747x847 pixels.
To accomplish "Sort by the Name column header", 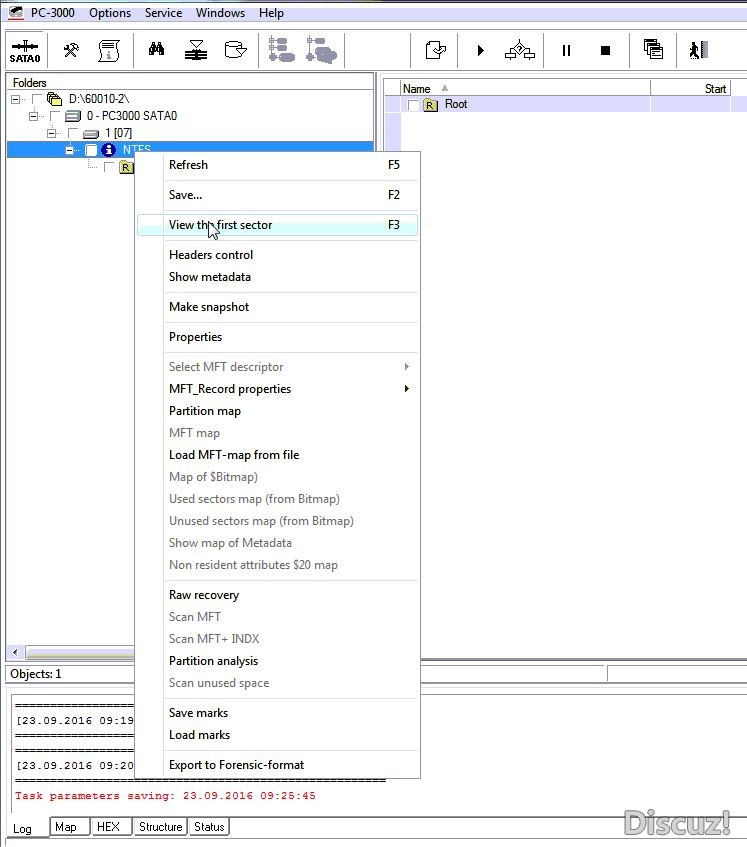I will pos(525,89).
